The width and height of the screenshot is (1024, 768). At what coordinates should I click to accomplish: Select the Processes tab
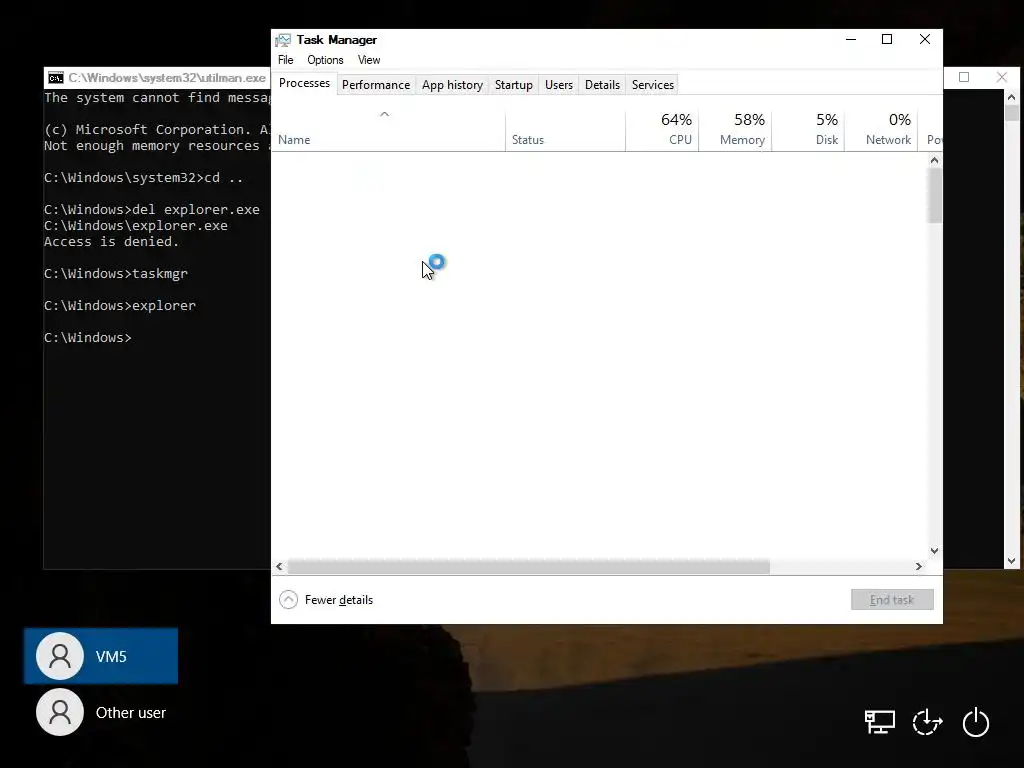(304, 84)
